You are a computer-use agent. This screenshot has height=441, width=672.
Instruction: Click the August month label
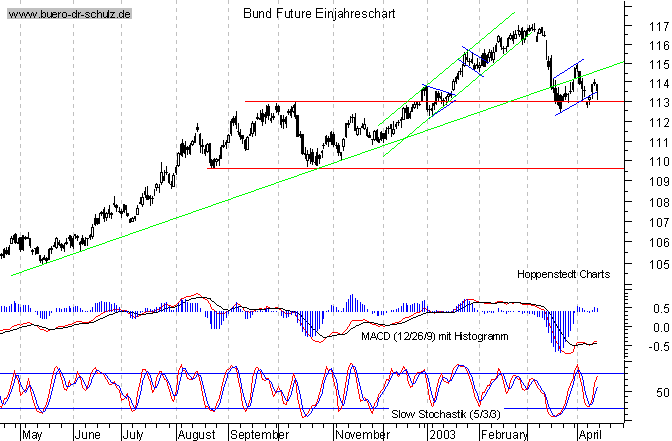(197, 435)
